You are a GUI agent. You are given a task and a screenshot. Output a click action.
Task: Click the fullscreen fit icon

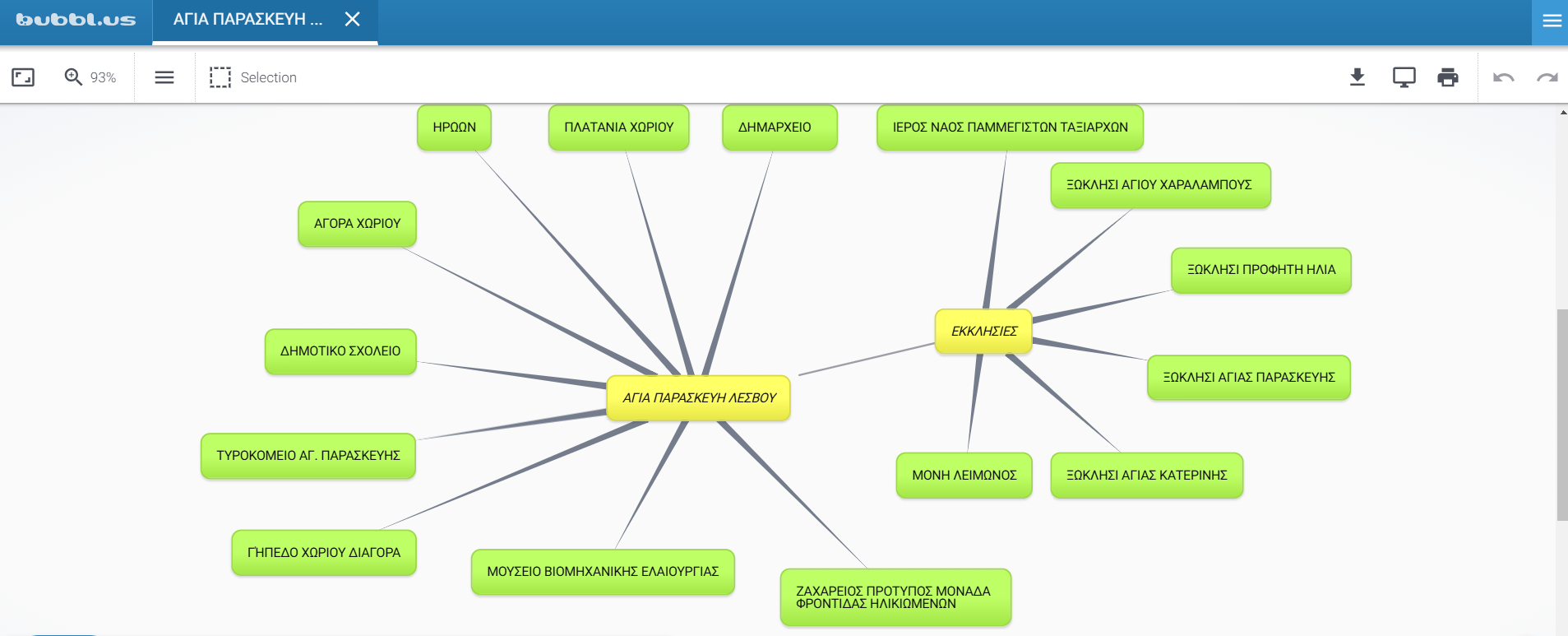pos(23,77)
